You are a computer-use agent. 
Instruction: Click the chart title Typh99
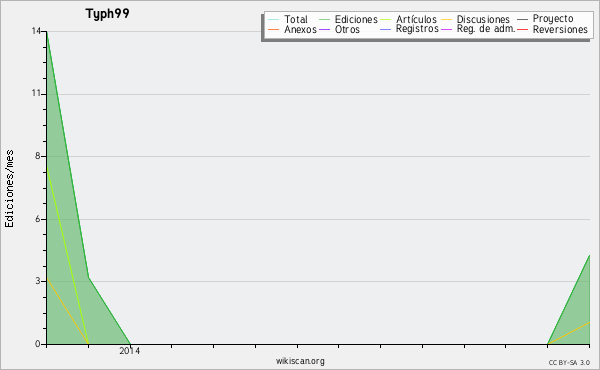(108, 14)
